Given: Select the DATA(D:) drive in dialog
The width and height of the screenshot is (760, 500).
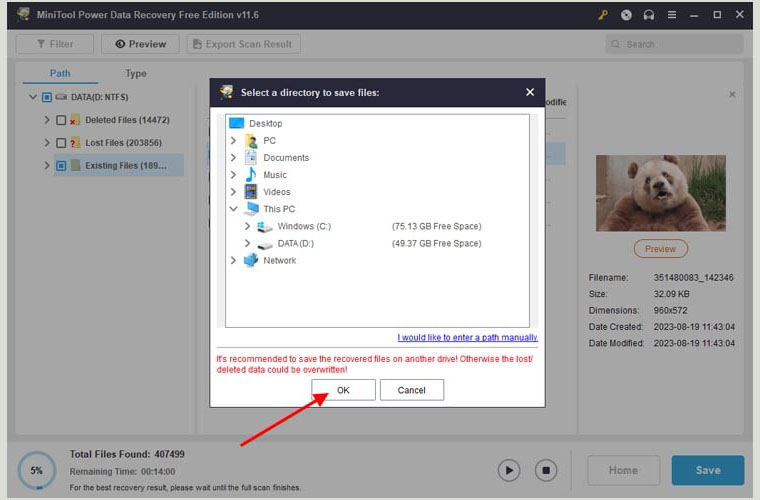Looking at the screenshot, I should coord(295,243).
